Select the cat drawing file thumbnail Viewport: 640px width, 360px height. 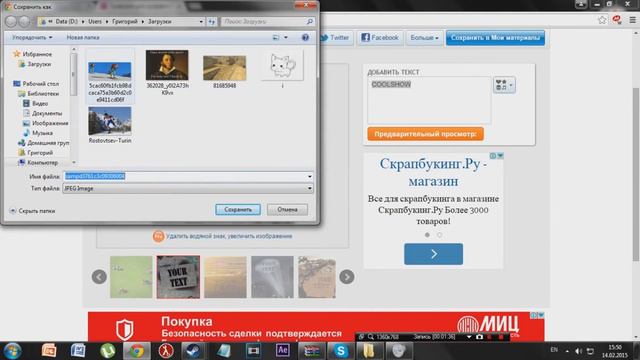click(x=282, y=65)
